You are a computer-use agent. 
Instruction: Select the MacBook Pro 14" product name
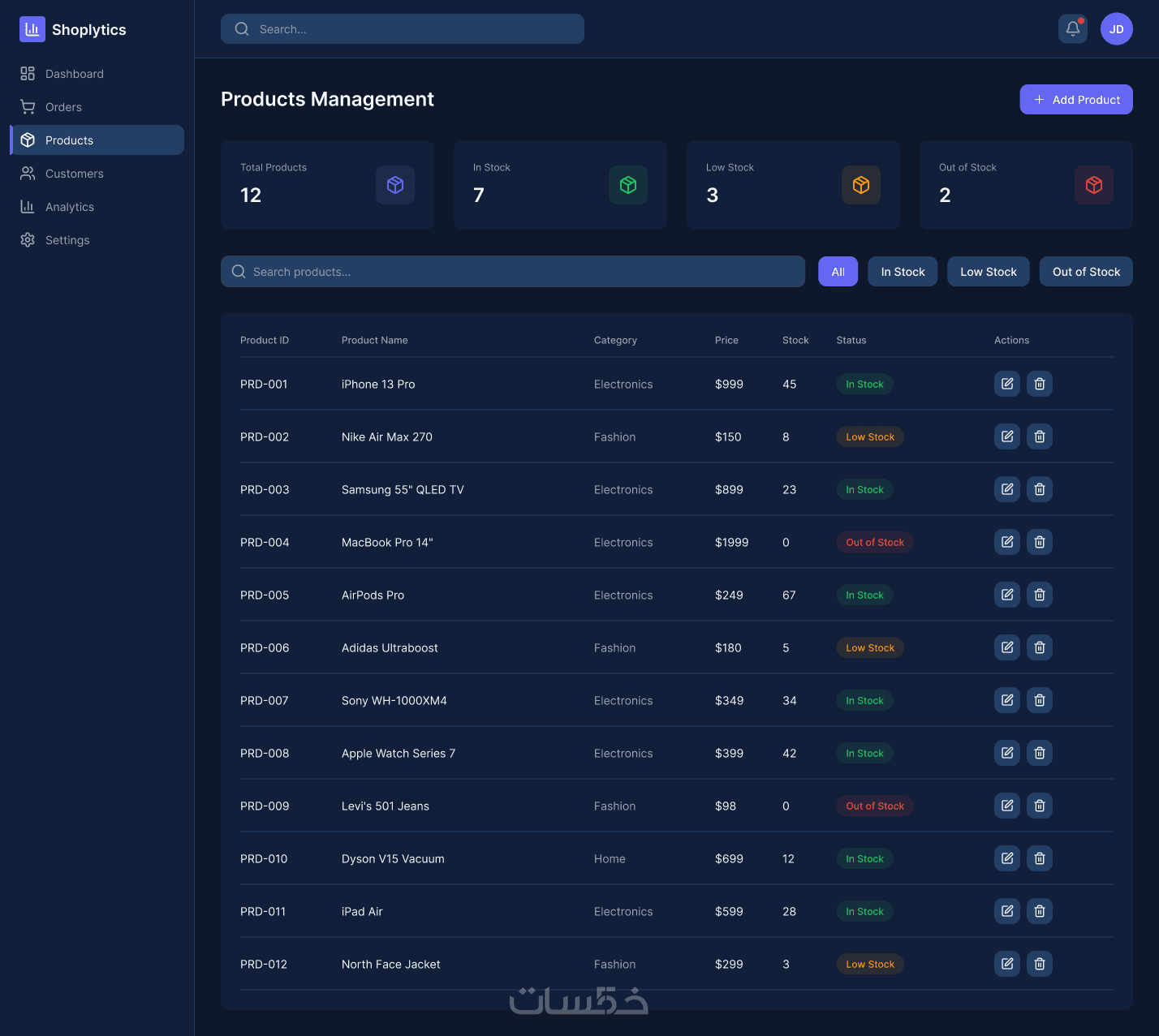[x=387, y=543]
